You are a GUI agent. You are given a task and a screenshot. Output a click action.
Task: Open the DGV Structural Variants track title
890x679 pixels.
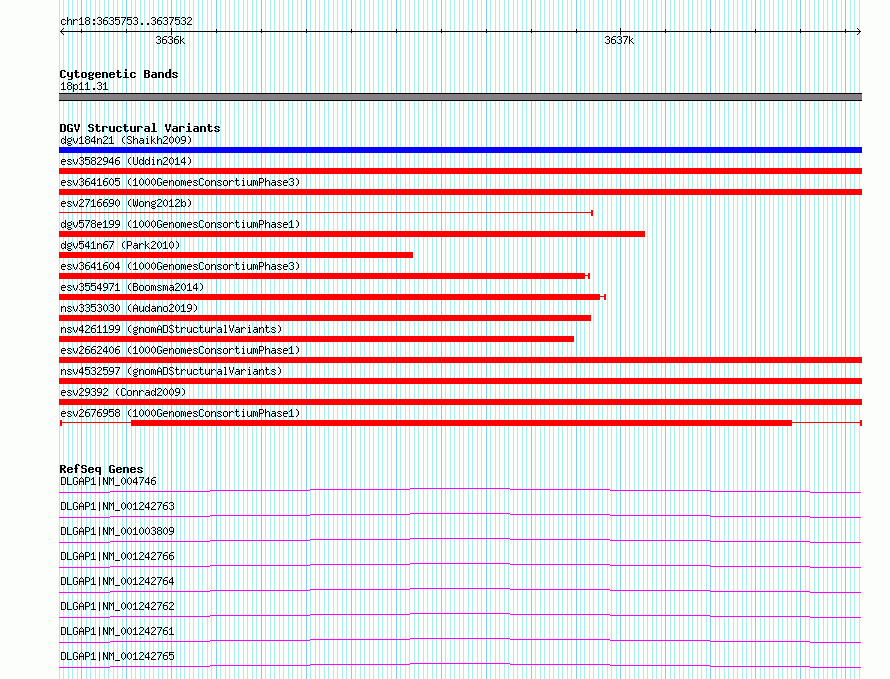point(140,128)
